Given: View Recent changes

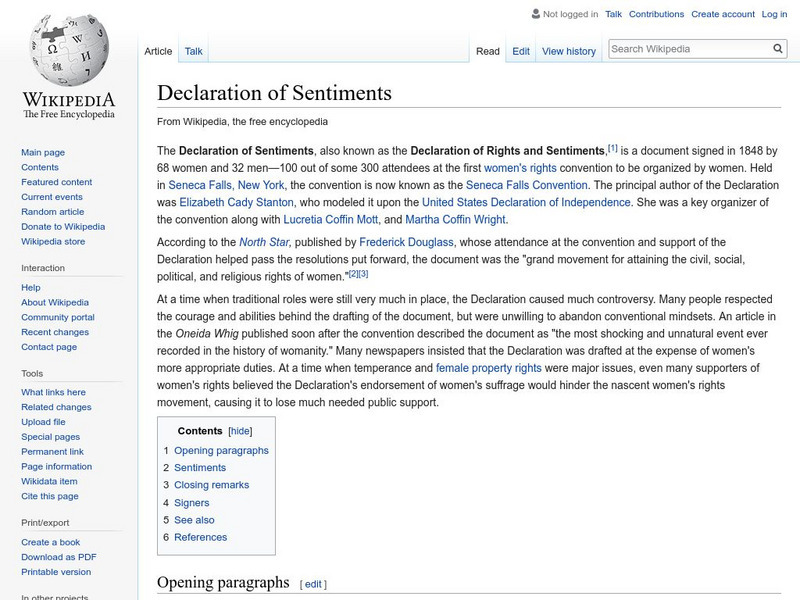Looking at the screenshot, I should click(x=55, y=332).
